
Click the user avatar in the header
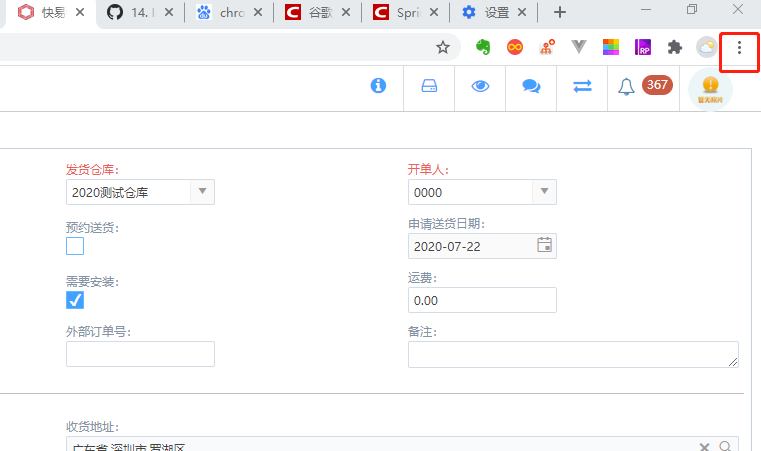710,88
